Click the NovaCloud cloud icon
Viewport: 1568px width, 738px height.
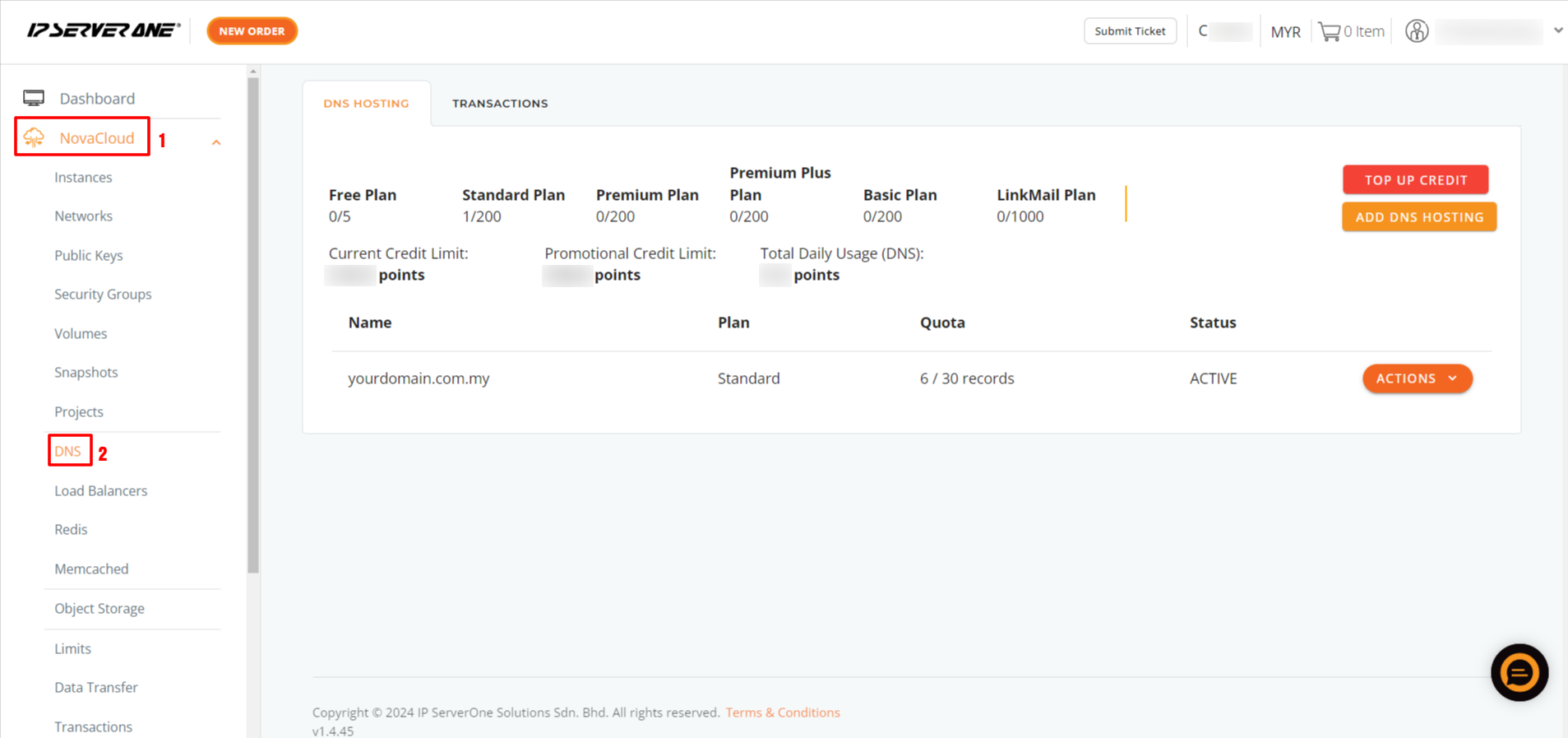point(35,138)
